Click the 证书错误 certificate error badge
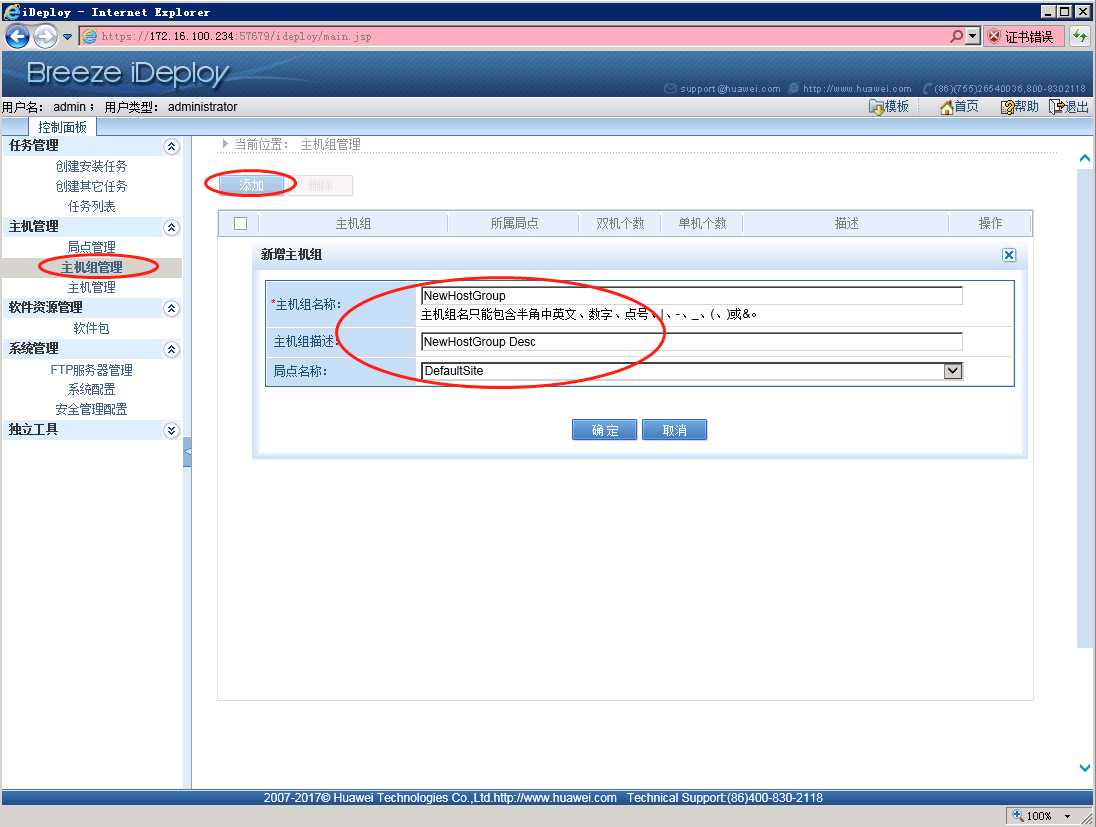 click(1024, 36)
